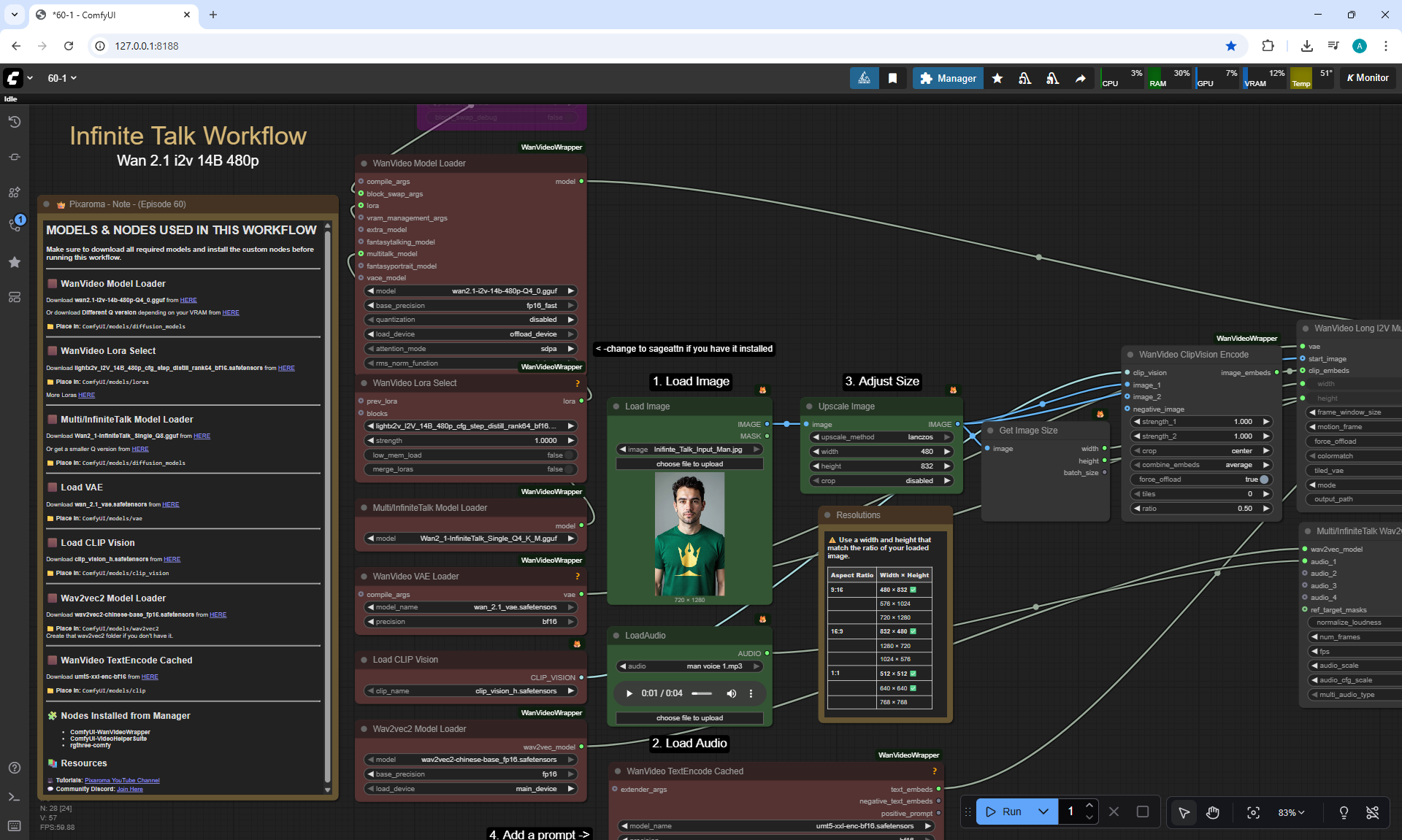The width and height of the screenshot is (1402, 840).
Task: Click the man portrait image preview
Action: point(689,534)
